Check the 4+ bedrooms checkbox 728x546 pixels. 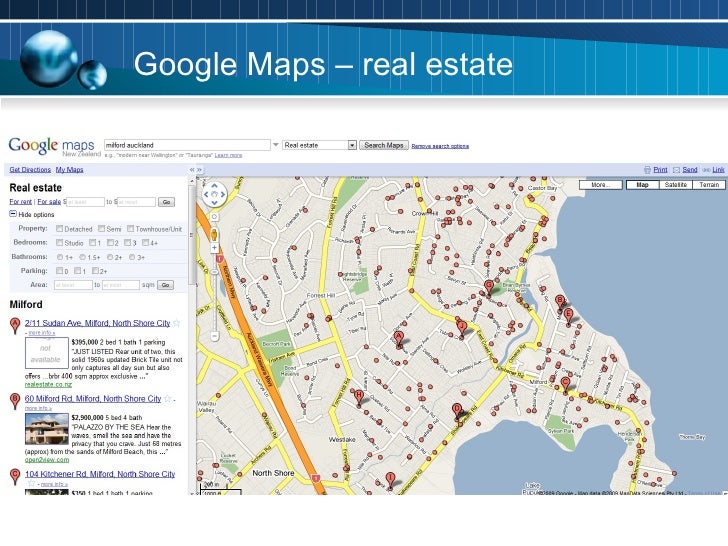145,242
